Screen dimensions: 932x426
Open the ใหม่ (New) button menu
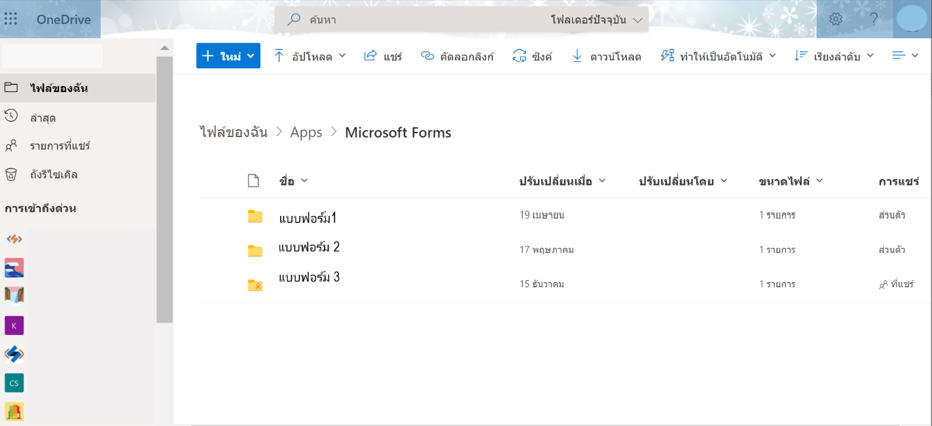coord(228,56)
